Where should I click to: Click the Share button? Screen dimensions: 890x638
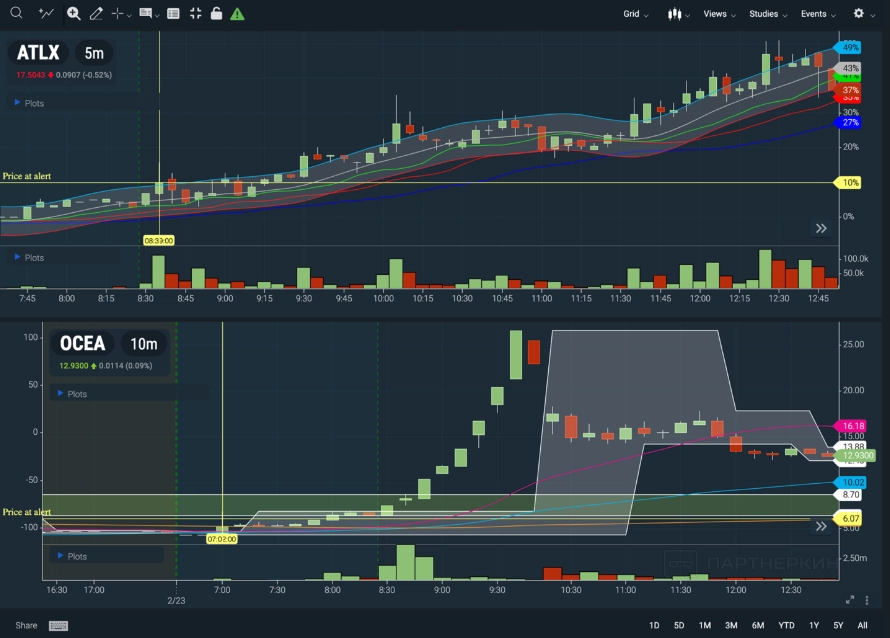(26, 625)
